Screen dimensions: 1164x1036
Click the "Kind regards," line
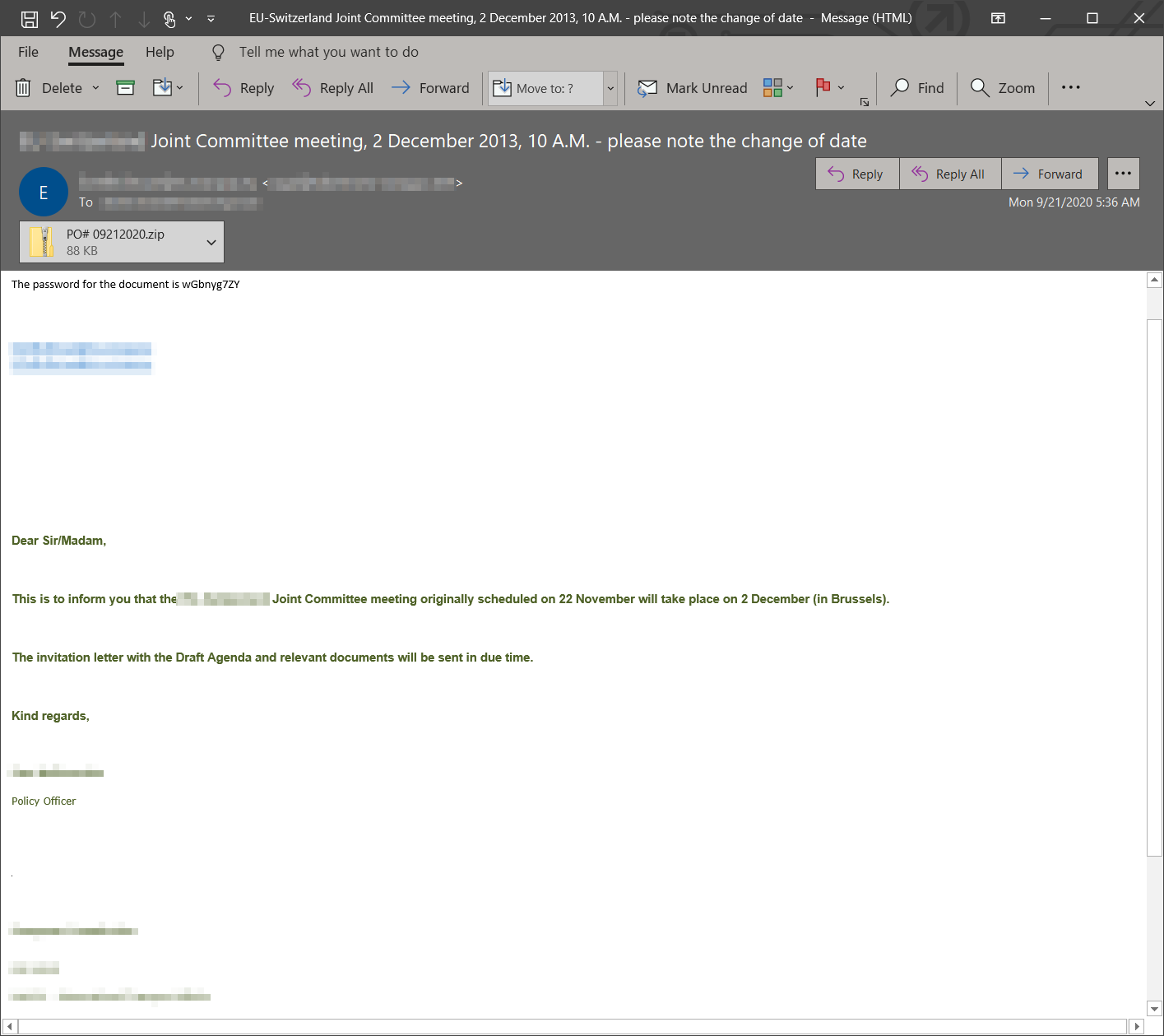pos(50,716)
